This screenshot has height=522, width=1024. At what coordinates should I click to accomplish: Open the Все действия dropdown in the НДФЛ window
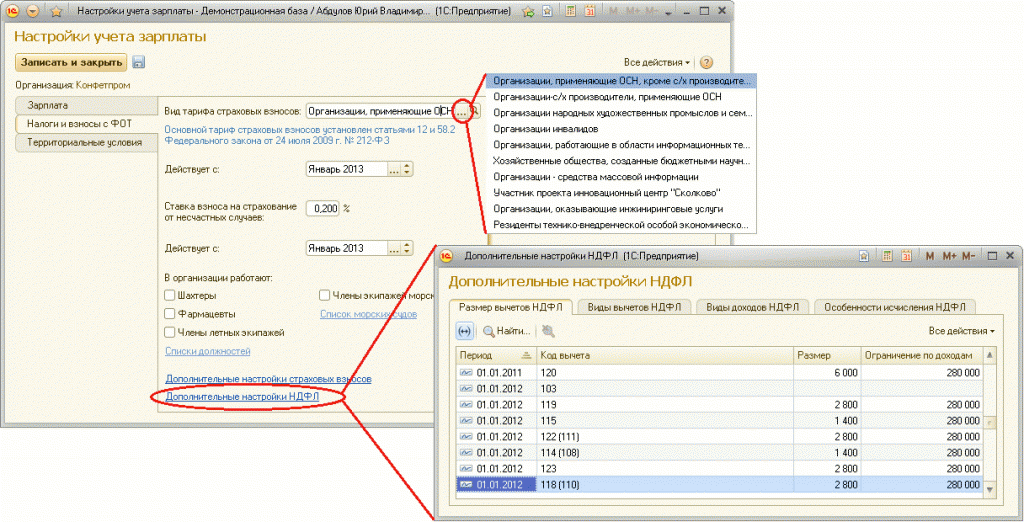click(x=961, y=331)
